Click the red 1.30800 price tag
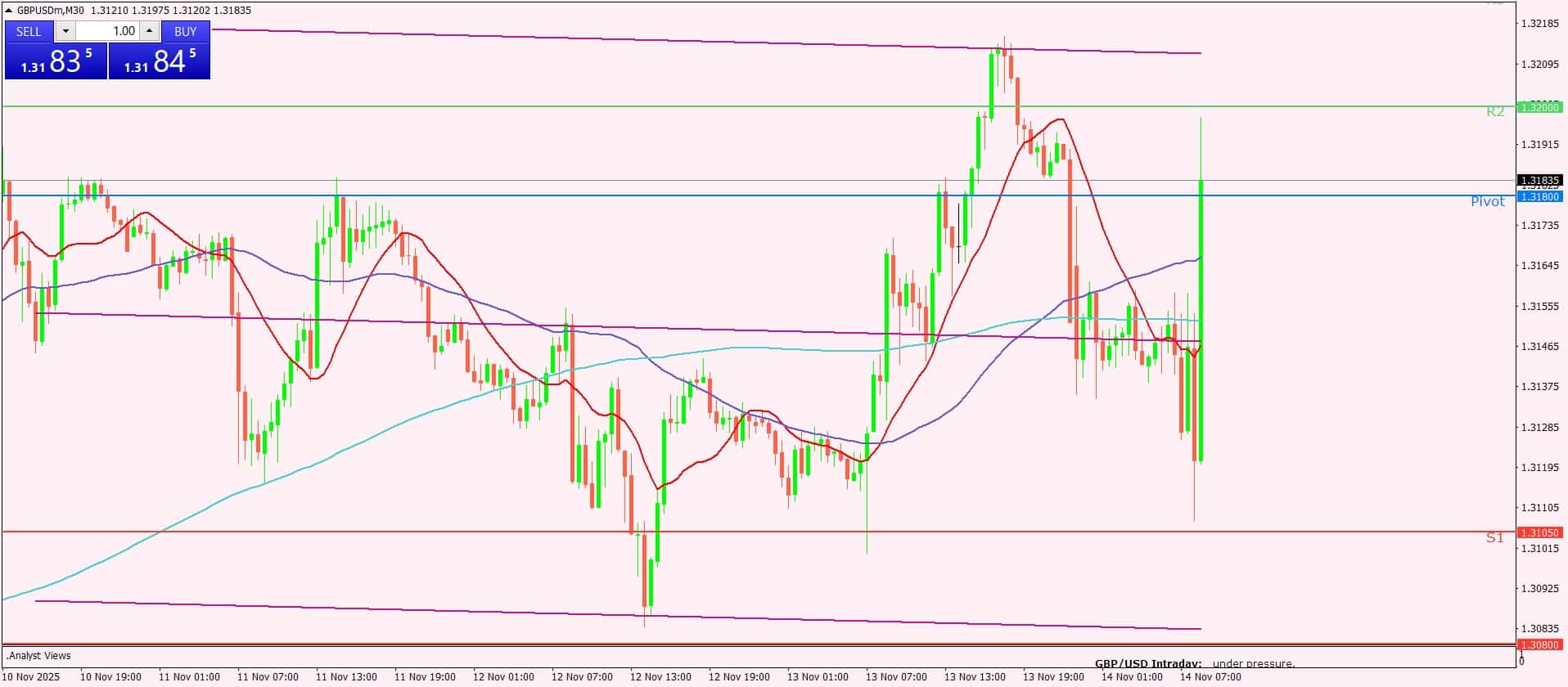1568x687 pixels. coord(1539,644)
